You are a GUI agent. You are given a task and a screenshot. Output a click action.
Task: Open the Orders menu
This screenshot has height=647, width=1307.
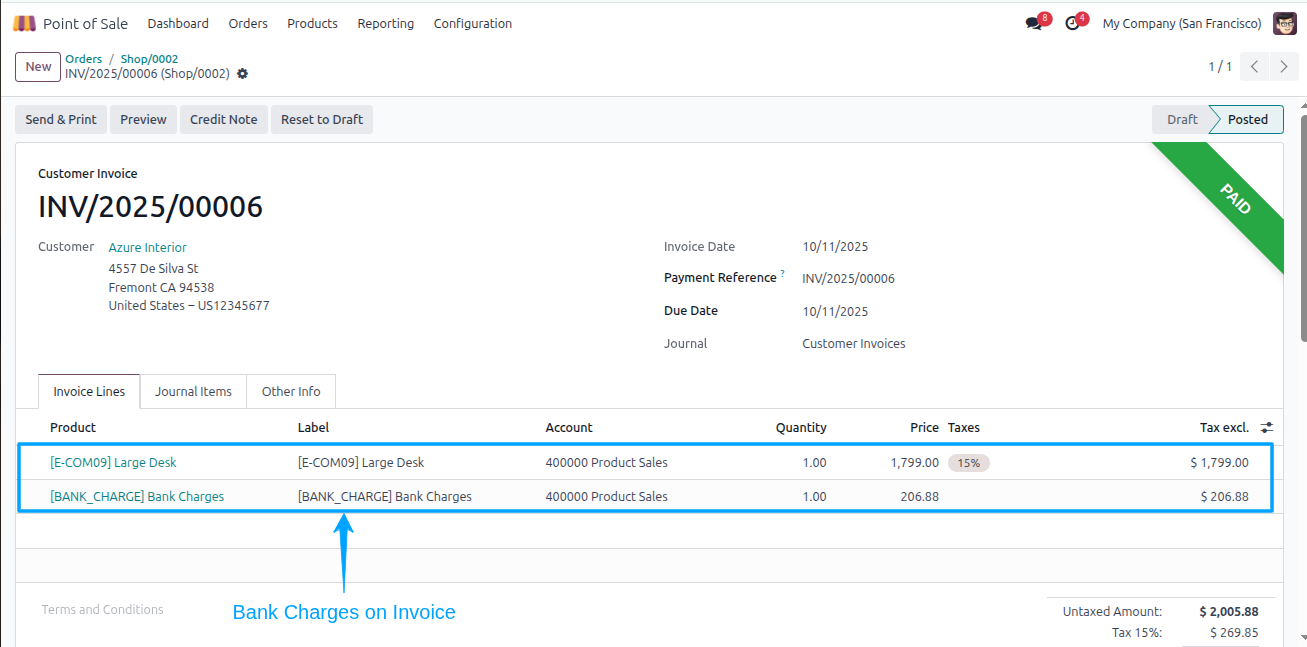click(x=248, y=23)
